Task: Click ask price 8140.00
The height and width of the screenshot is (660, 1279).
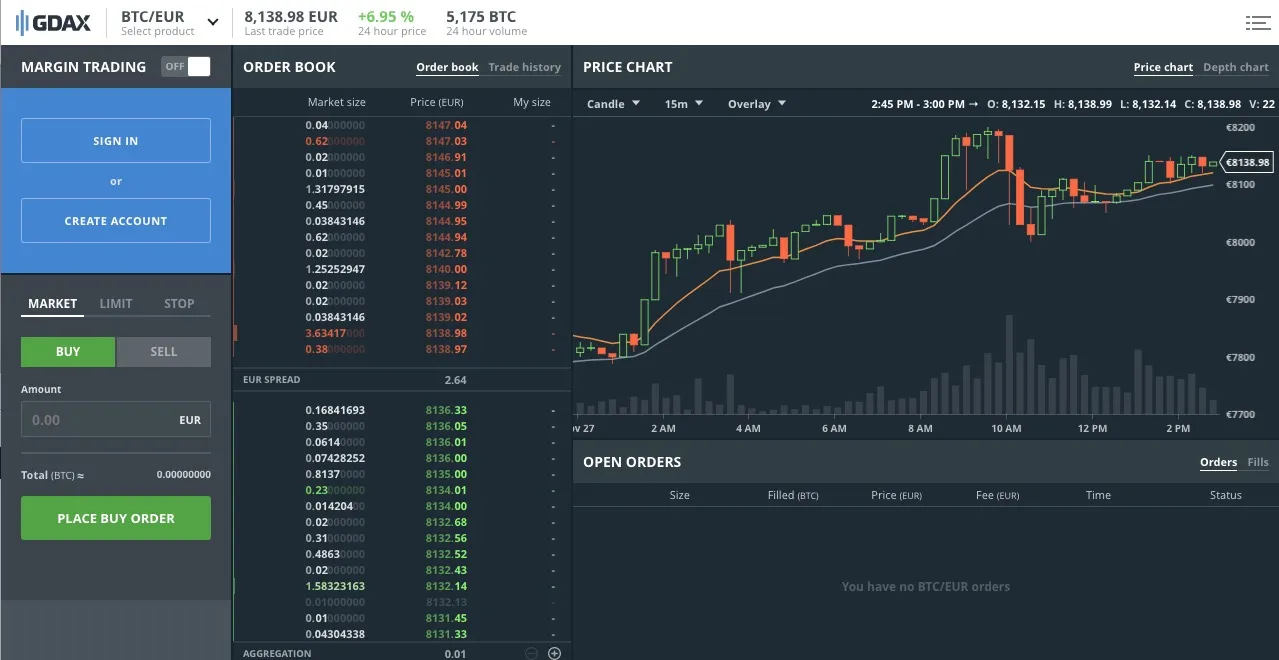Action: tap(446, 269)
